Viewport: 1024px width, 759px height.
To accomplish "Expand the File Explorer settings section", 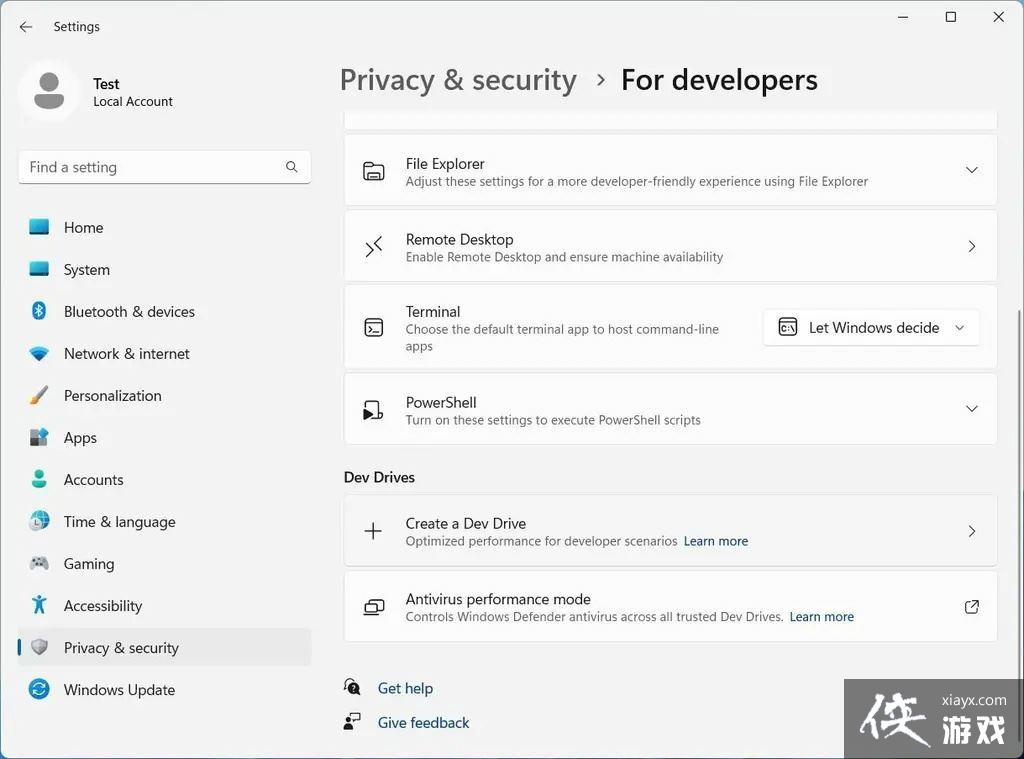I will 971,170.
